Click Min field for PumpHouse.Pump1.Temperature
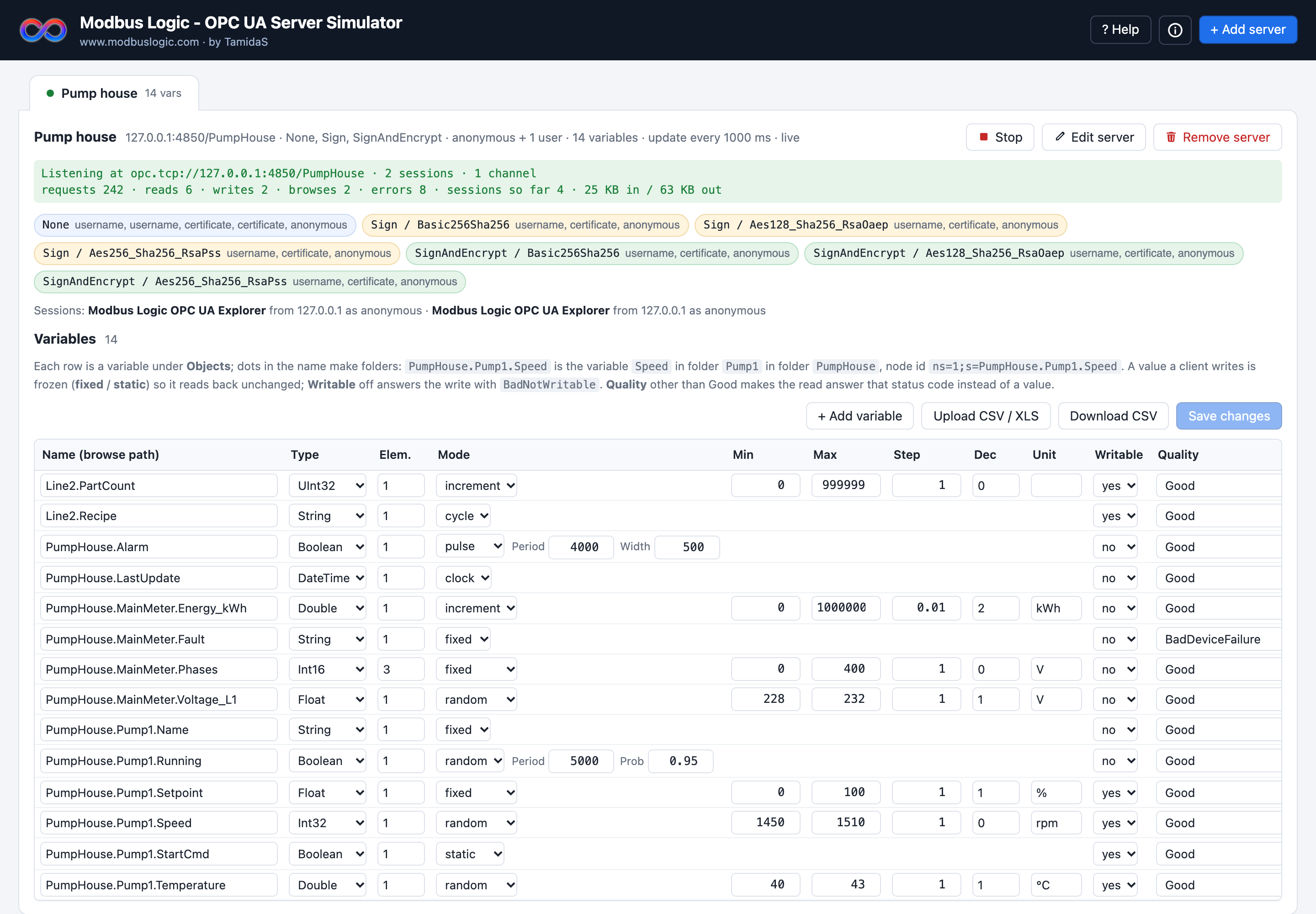The image size is (1316, 914). pos(766,885)
